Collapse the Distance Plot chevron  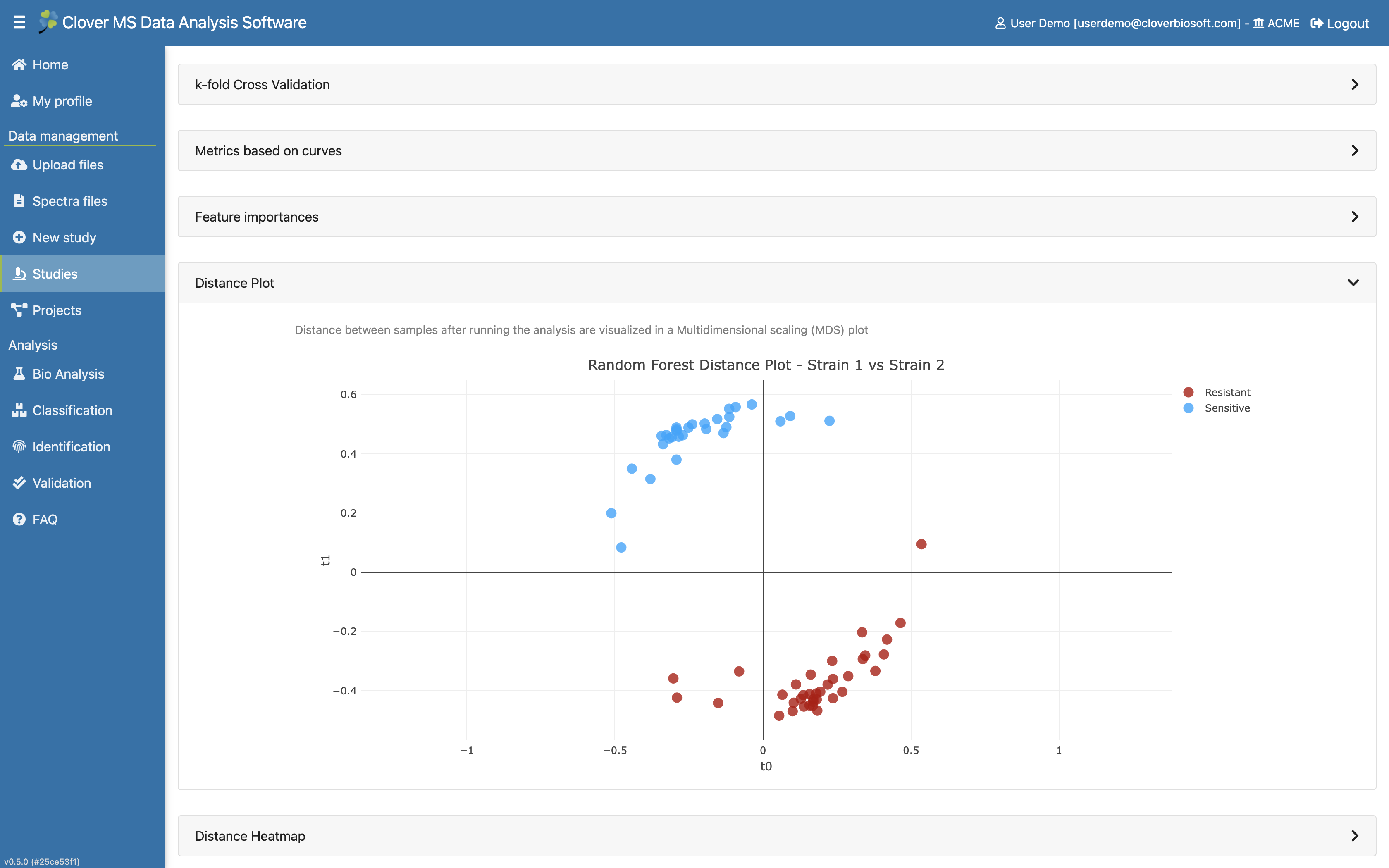pos(1353,282)
